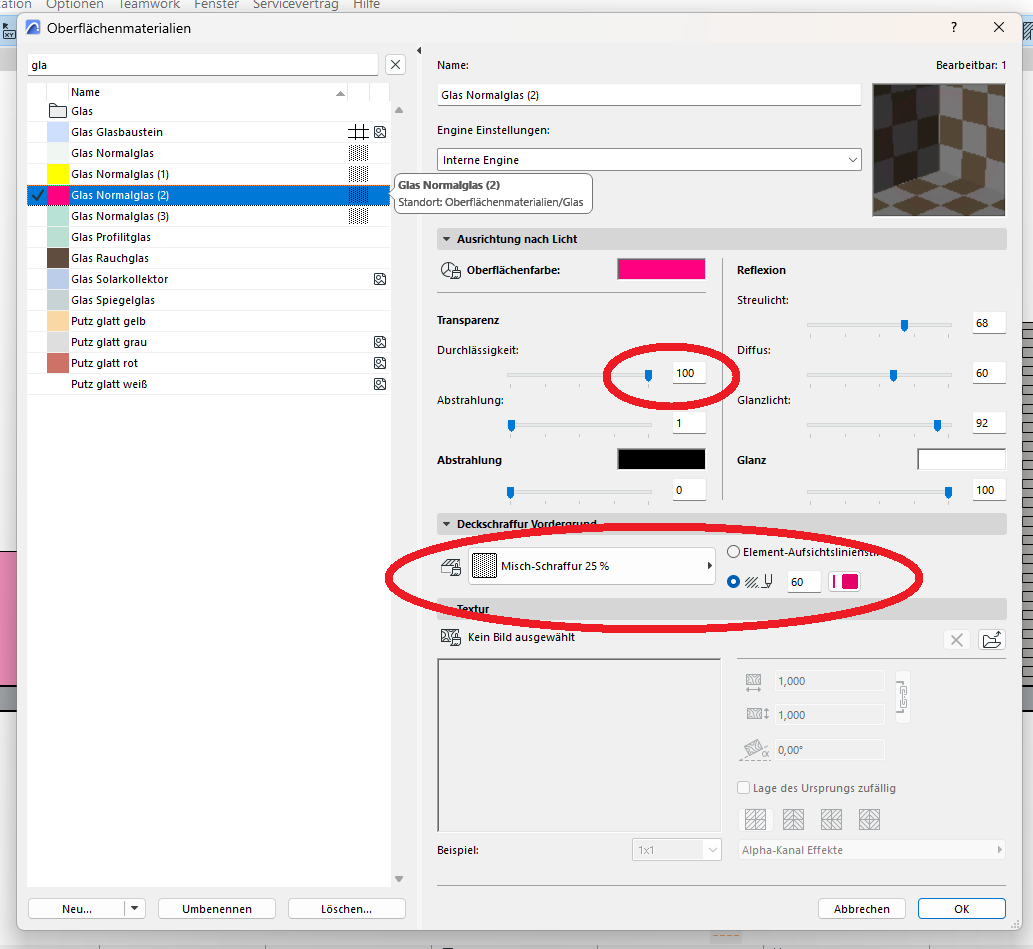
Task: Click texture icon on Putz glatt rot row
Action: pos(380,363)
